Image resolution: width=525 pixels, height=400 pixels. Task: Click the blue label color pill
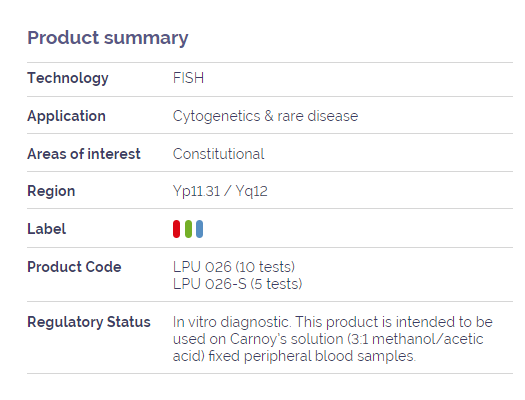pyautogui.click(x=200, y=229)
